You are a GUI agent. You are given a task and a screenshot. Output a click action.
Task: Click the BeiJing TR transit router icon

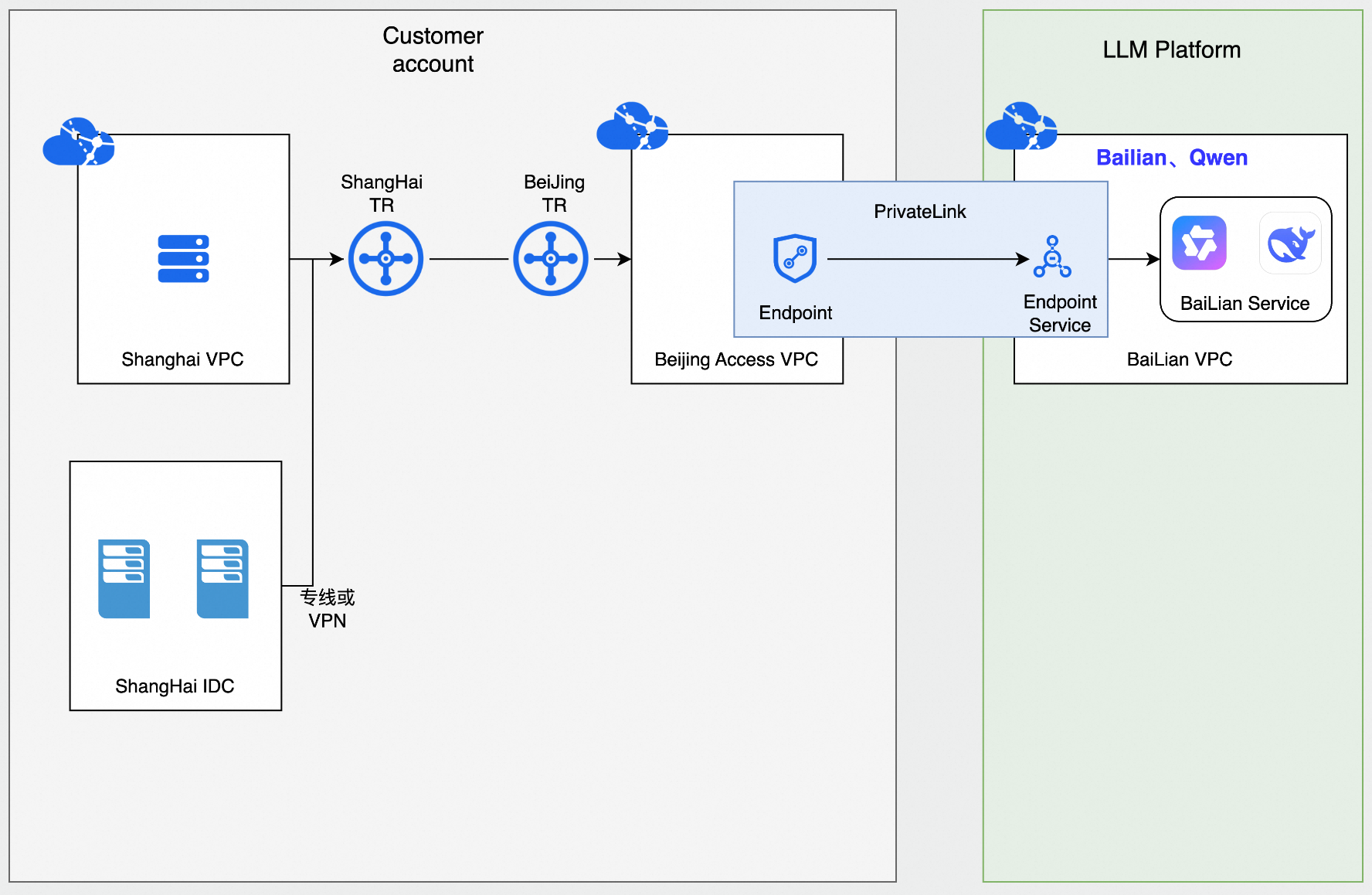pyautogui.click(x=551, y=259)
